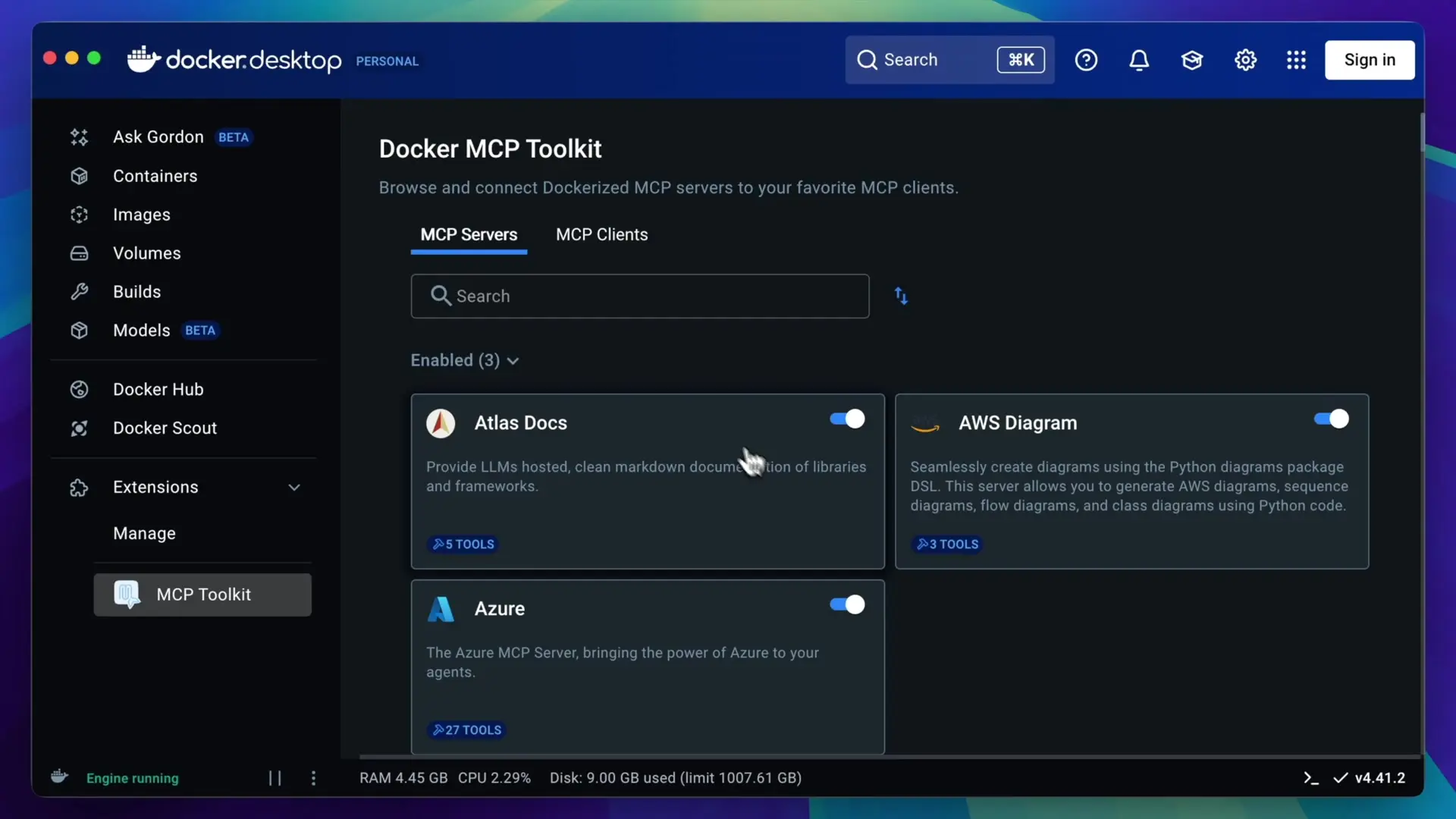
Task: Click the Azure logo
Action: click(x=441, y=609)
